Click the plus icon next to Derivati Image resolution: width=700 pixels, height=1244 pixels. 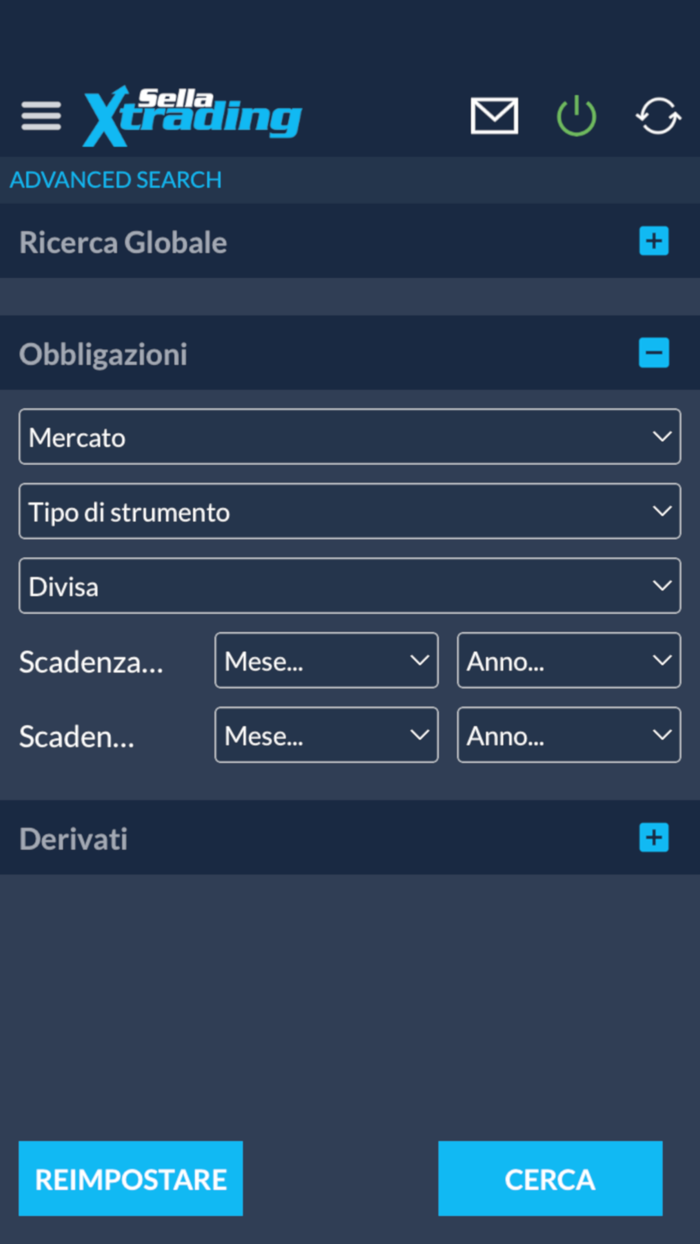pyautogui.click(x=654, y=837)
